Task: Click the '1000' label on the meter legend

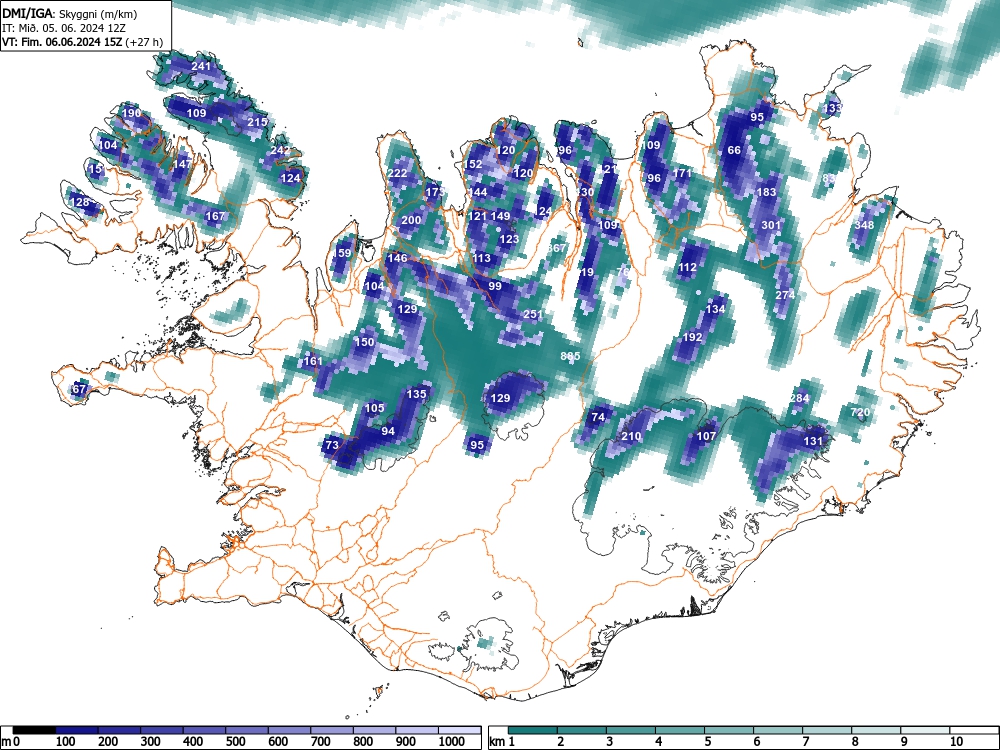Action: [452, 741]
